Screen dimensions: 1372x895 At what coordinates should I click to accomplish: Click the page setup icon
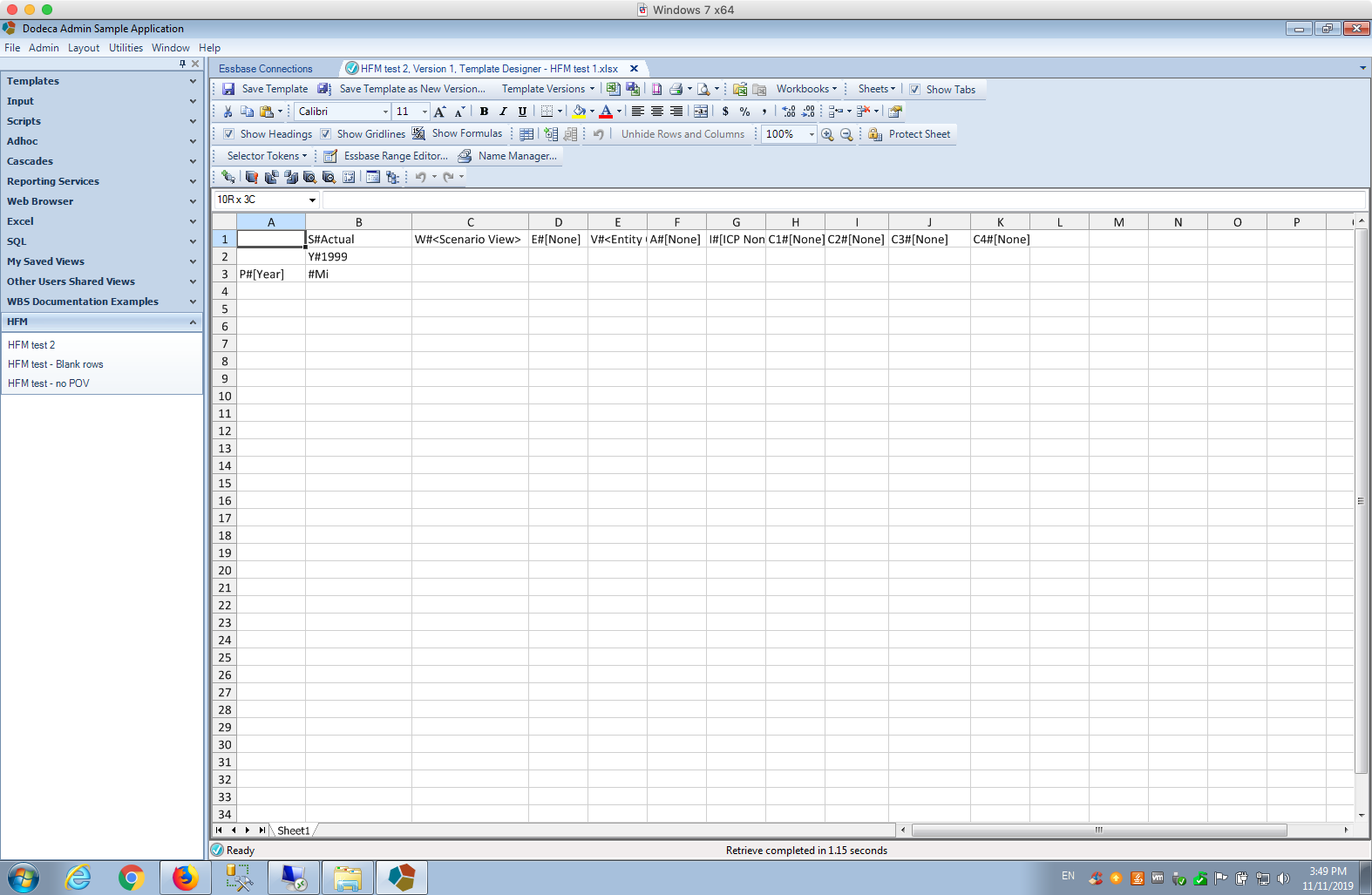[x=656, y=89]
